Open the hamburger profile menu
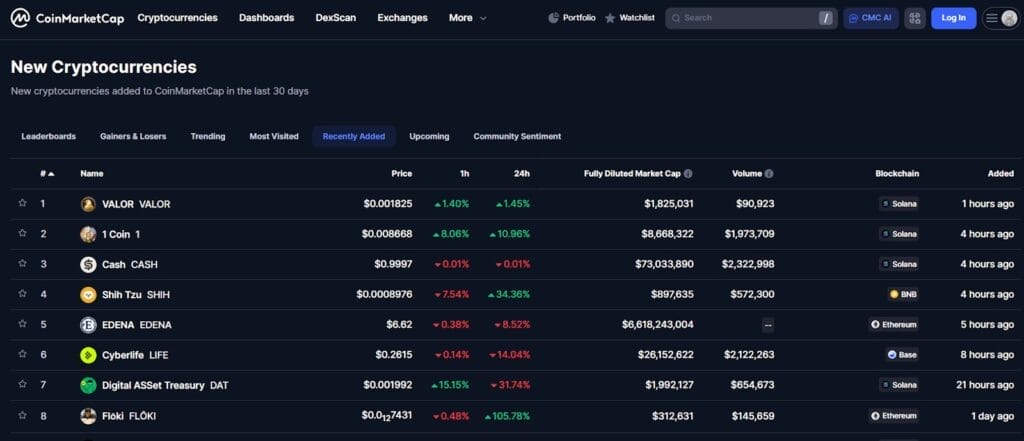The image size is (1024, 441). click(x=1000, y=18)
